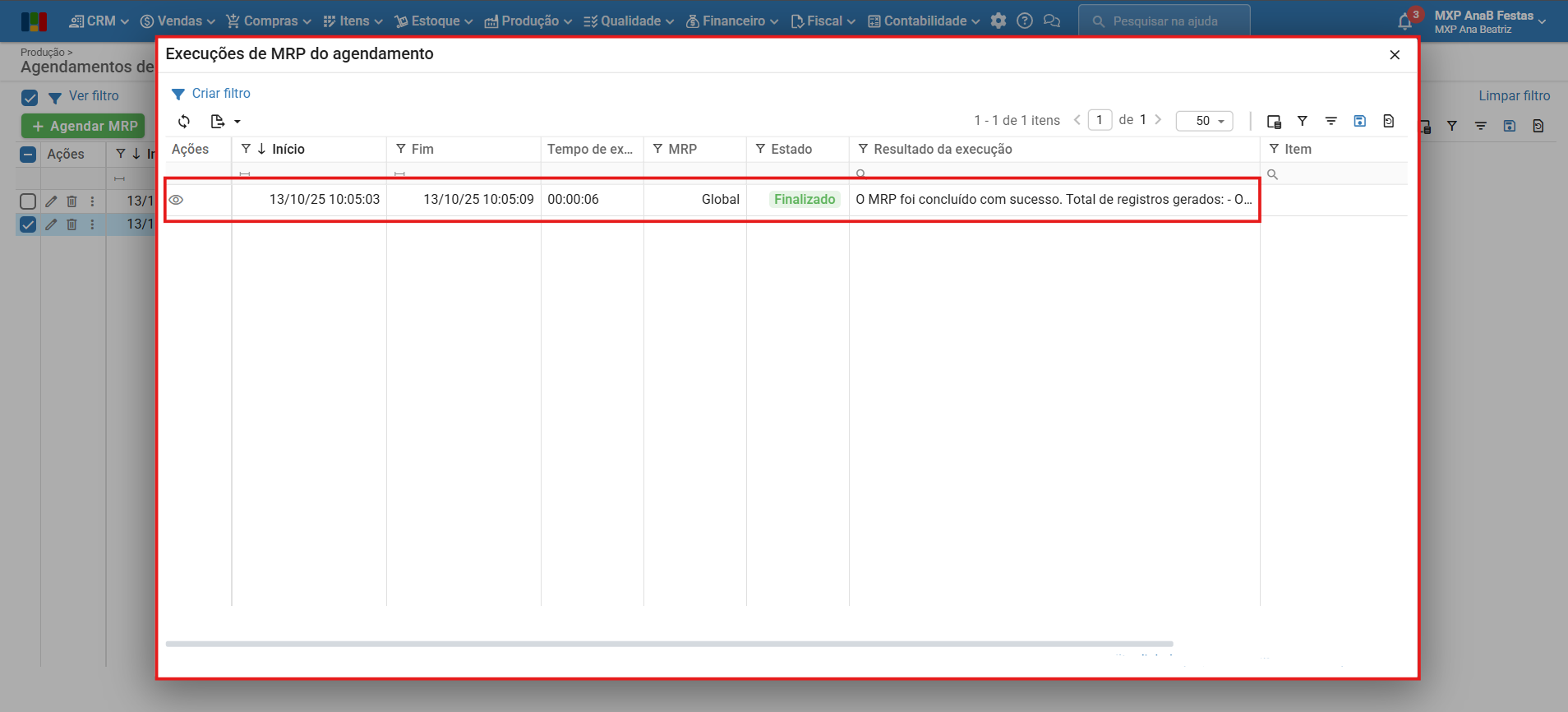Click the Global MRP cell

(x=695, y=200)
